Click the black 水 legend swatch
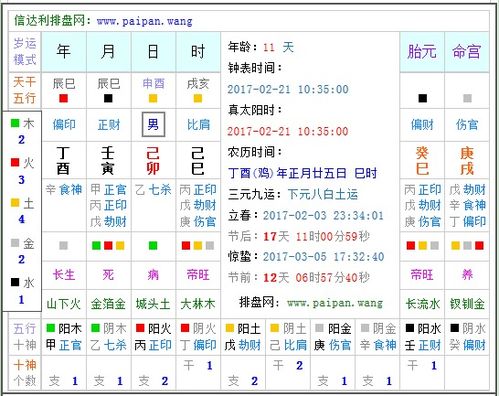Viewport: 499px width, 396px height. (x=15, y=282)
